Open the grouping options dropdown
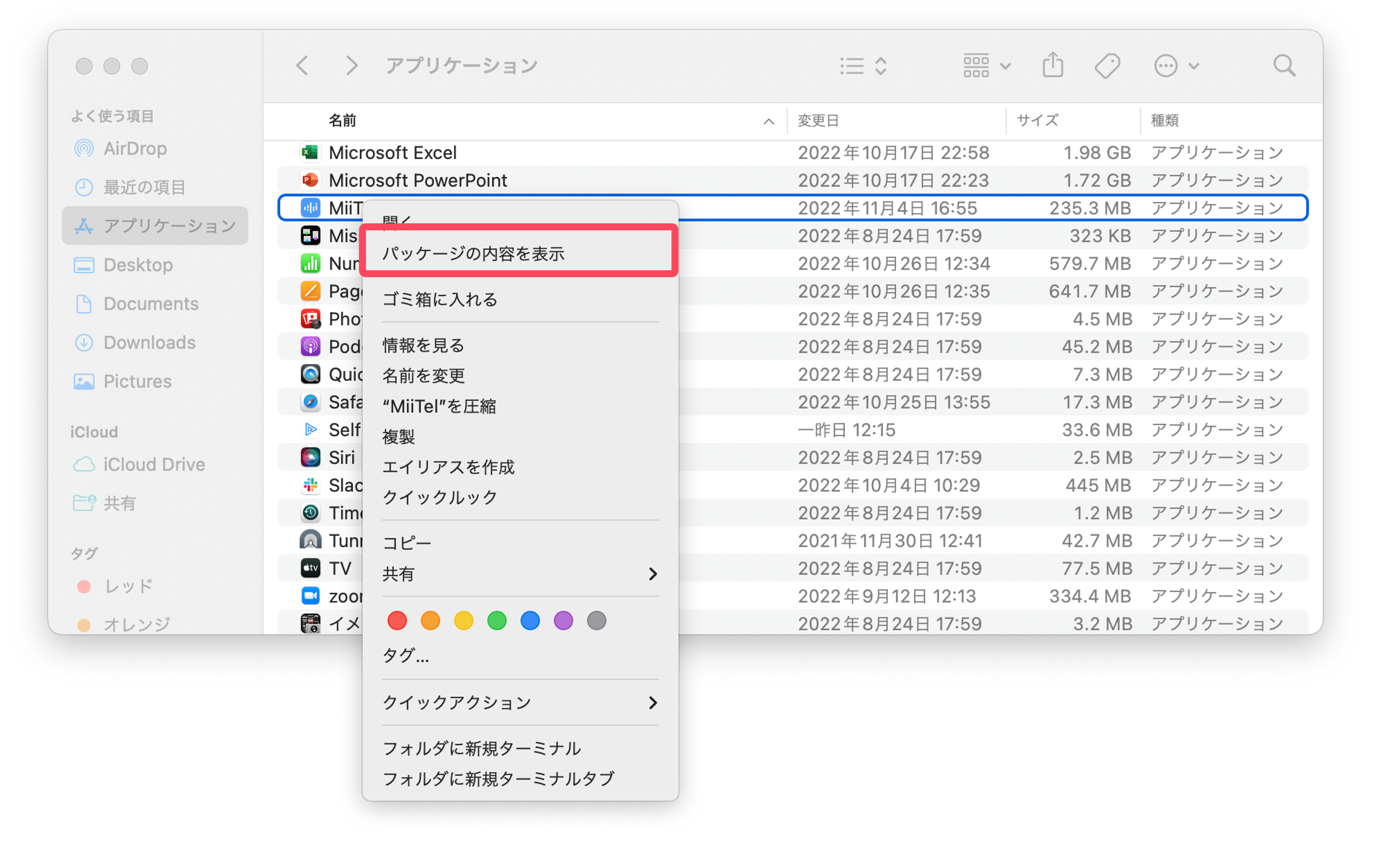The height and width of the screenshot is (859, 1400). tap(987, 66)
